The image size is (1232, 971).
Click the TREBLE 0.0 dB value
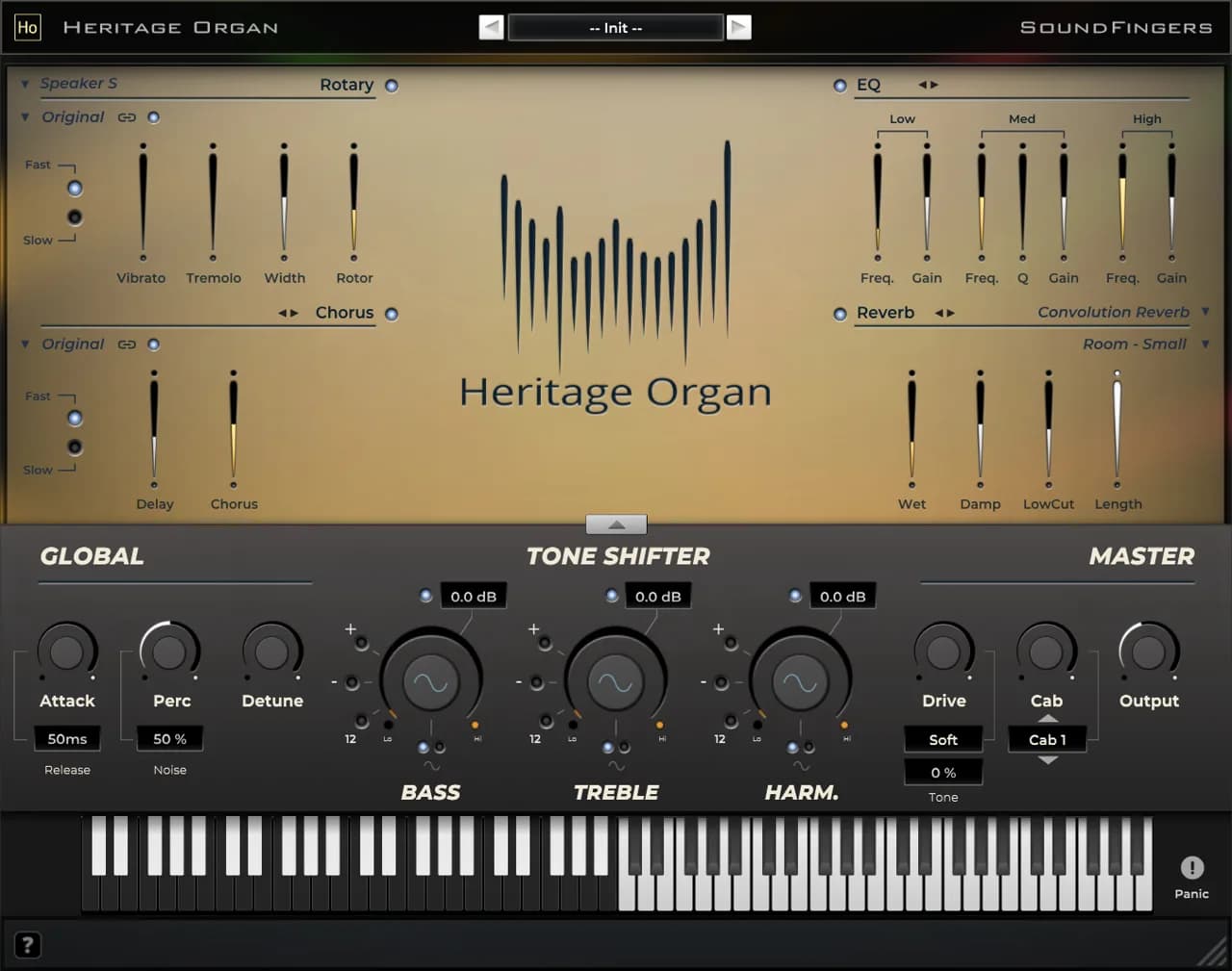coord(658,597)
